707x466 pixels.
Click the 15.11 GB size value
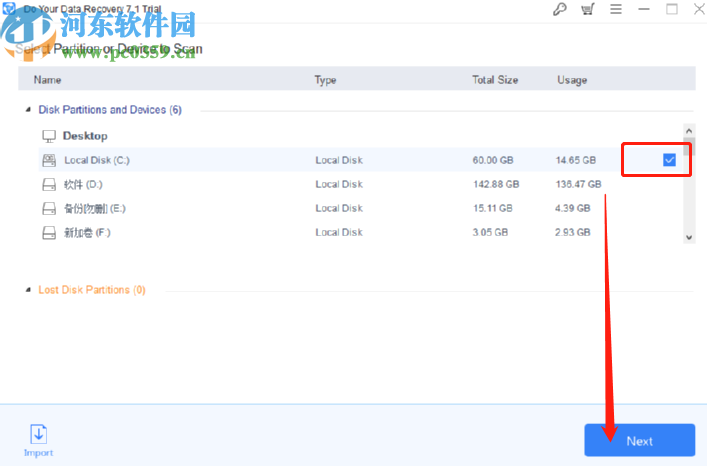tap(492, 208)
